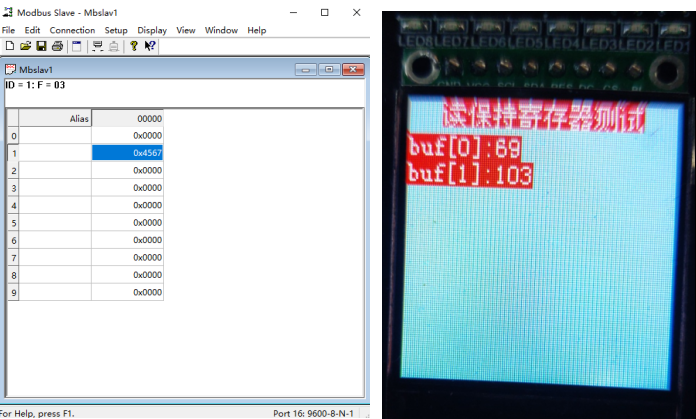Click the Mbslav1 child window document icon
The image size is (696, 419).
click(x=10, y=69)
